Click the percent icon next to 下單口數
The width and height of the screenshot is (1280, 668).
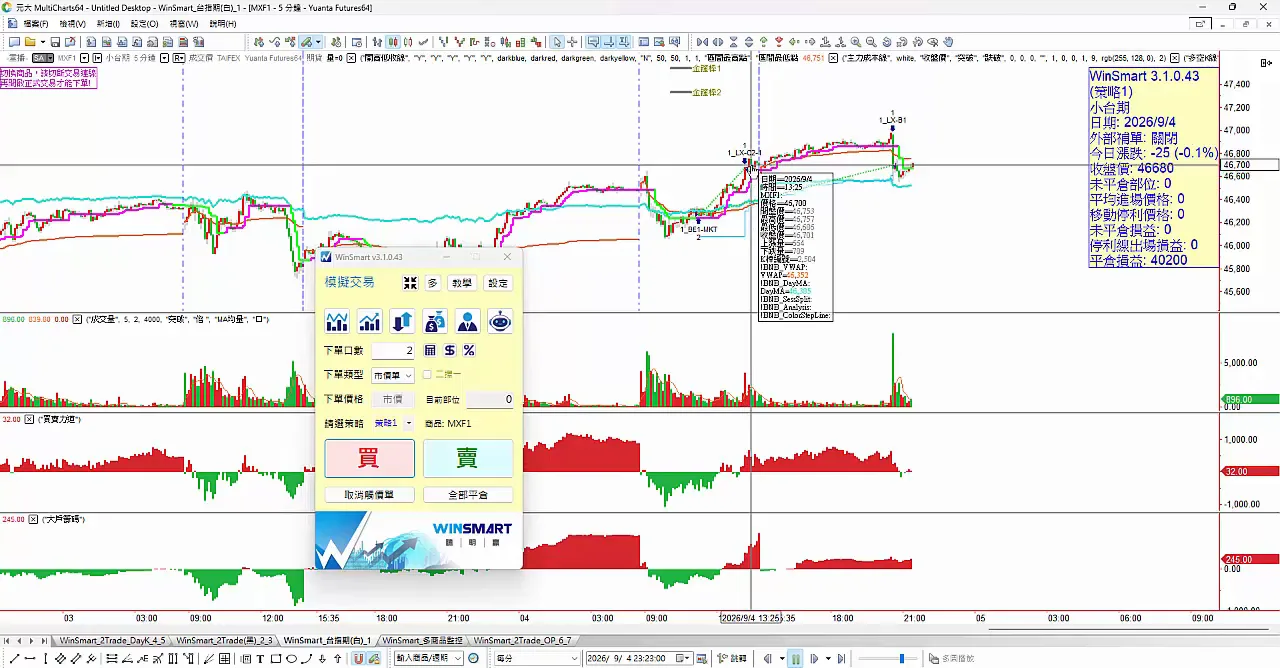(x=468, y=350)
